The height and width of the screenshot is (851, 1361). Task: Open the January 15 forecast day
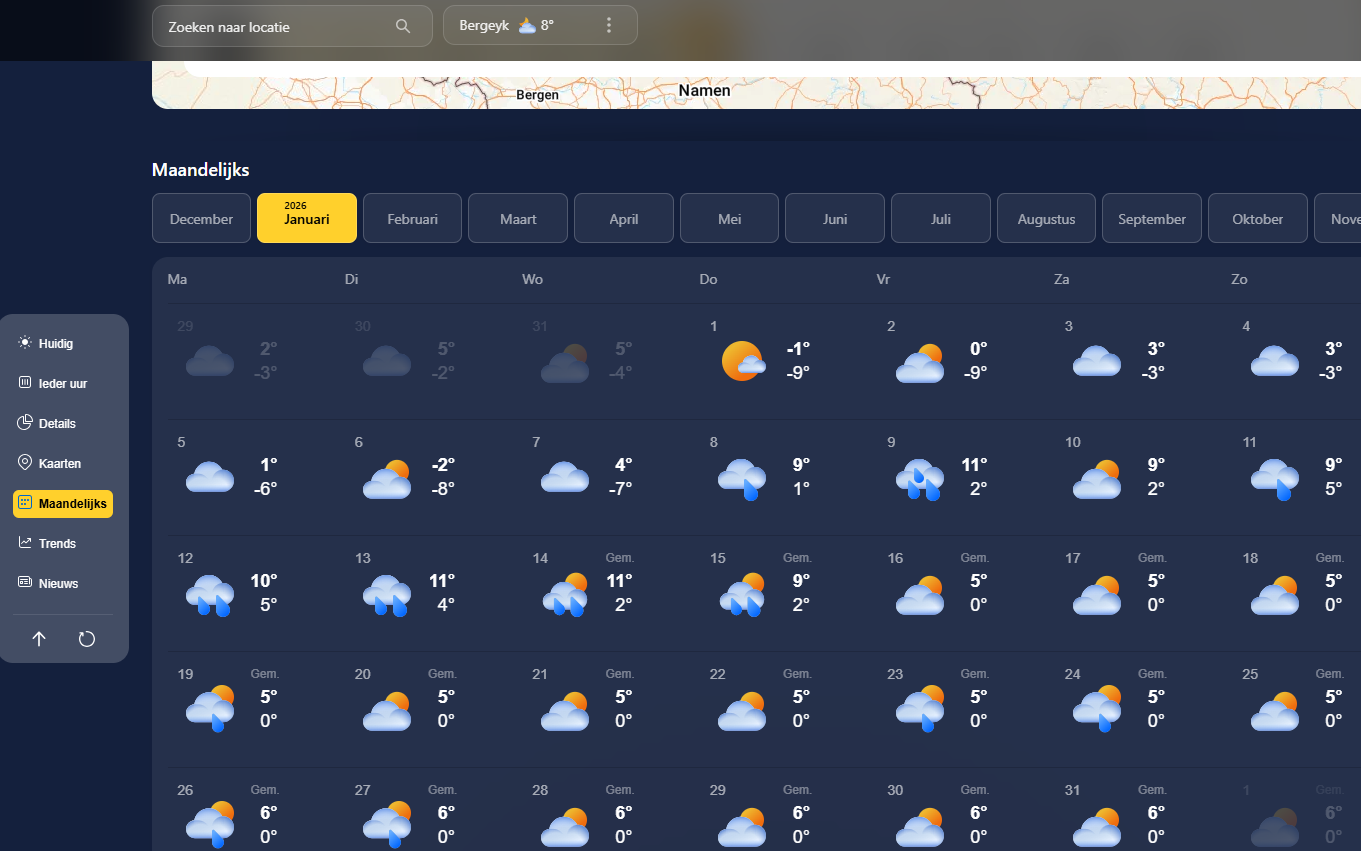point(786,593)
